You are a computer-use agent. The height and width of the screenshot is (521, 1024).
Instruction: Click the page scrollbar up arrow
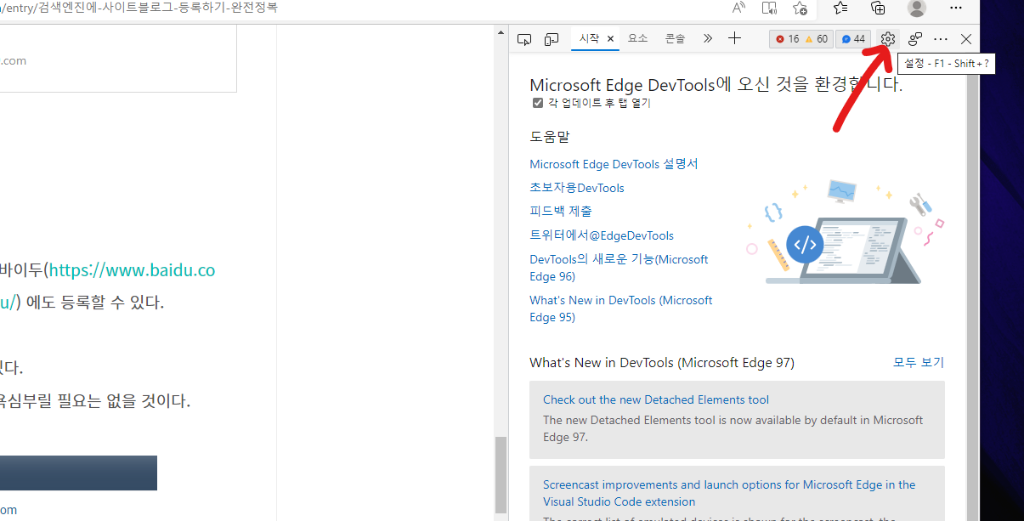501,32
